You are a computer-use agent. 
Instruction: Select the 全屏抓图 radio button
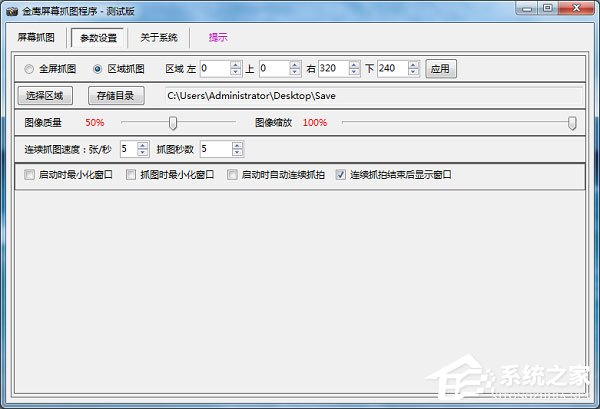click(x=29, y=69)
